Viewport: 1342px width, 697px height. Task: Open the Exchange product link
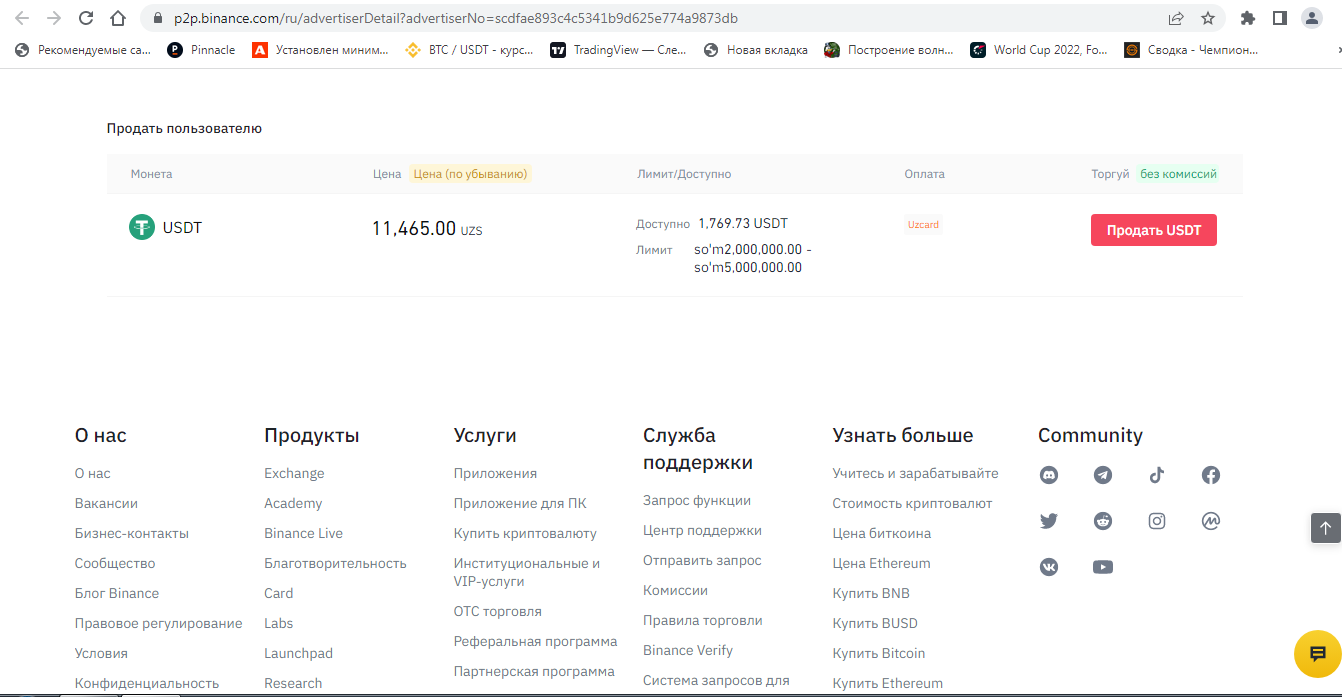click(x=294, y=473)
